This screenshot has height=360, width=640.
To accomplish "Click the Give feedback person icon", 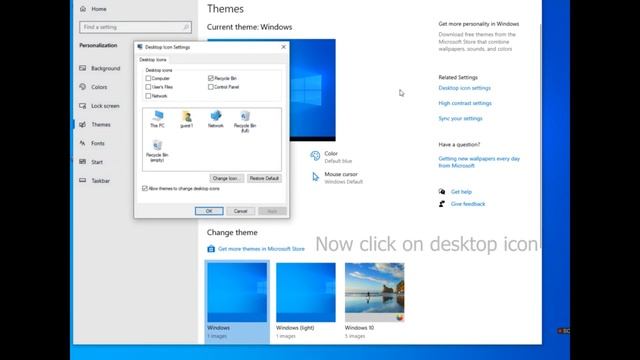I will 442,204.
